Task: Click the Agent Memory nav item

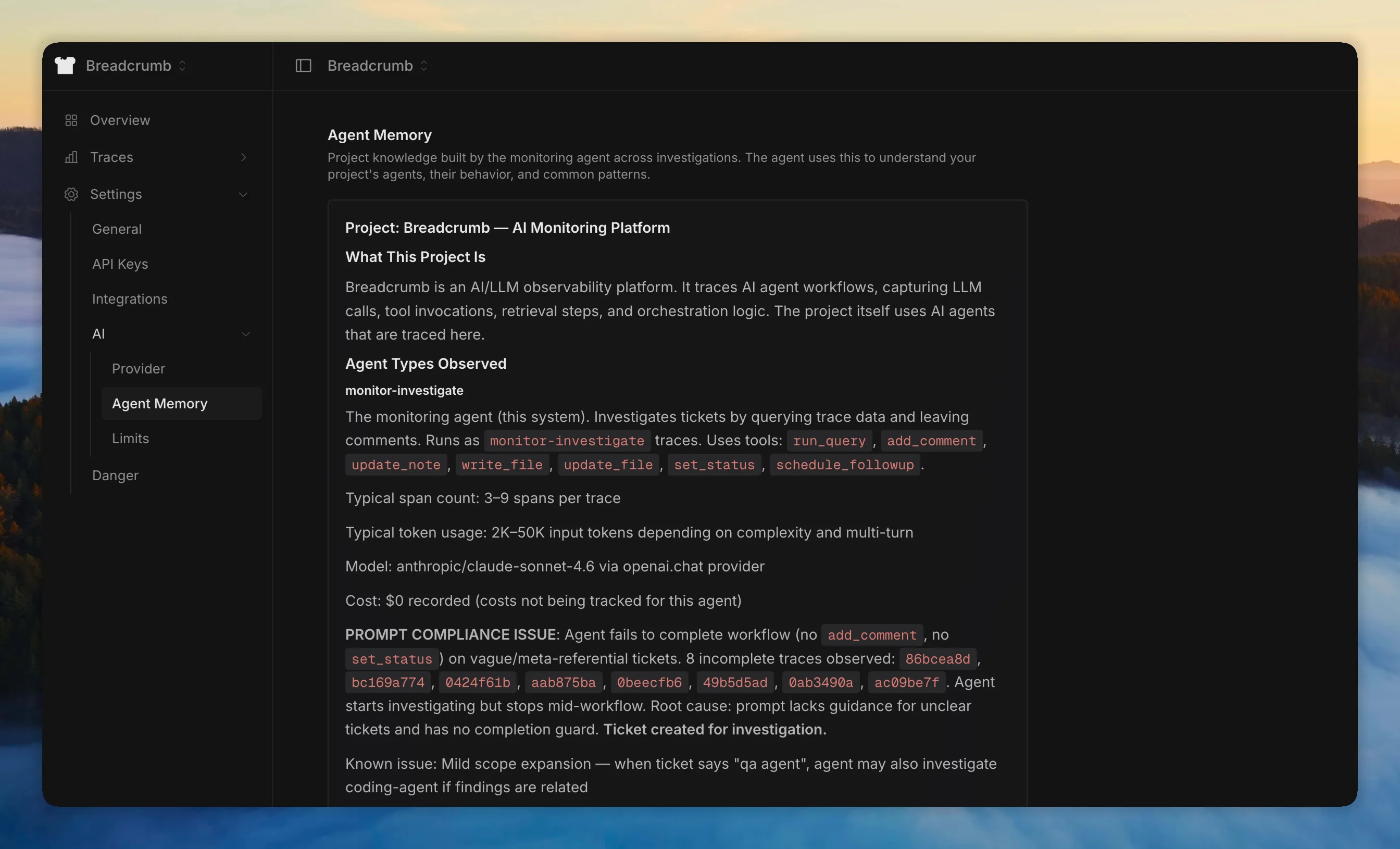Action: (160, 404)
